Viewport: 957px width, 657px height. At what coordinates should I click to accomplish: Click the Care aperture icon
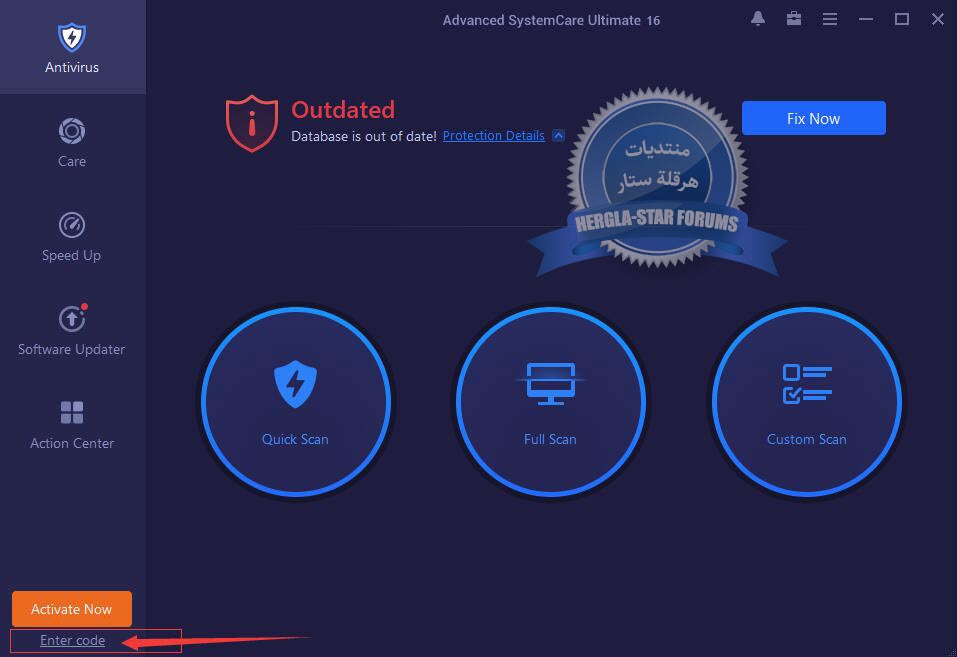coord(72,131)
